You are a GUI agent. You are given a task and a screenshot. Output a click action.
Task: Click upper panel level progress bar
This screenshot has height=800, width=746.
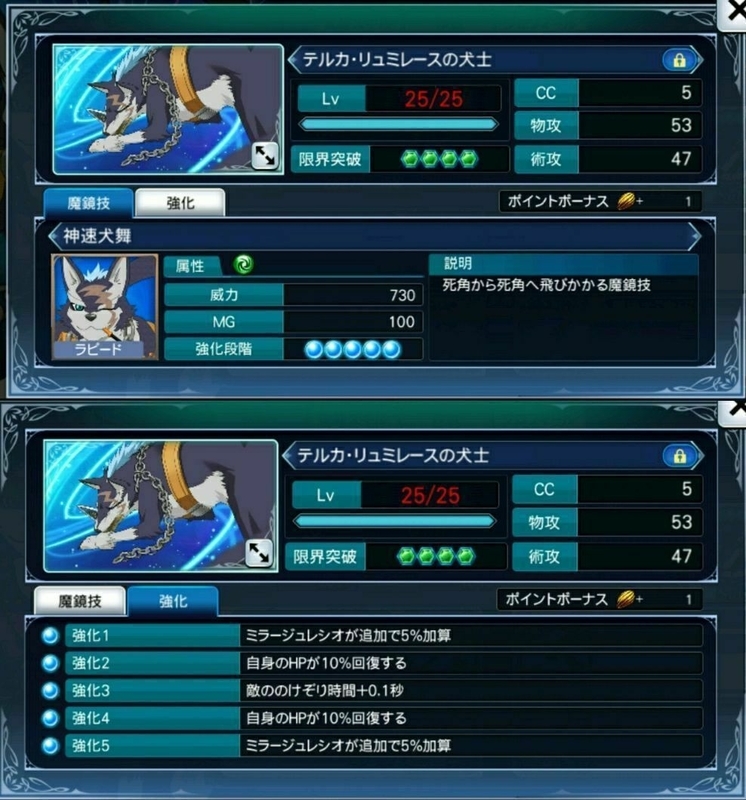pyautogui.click(x=399, y=124)
